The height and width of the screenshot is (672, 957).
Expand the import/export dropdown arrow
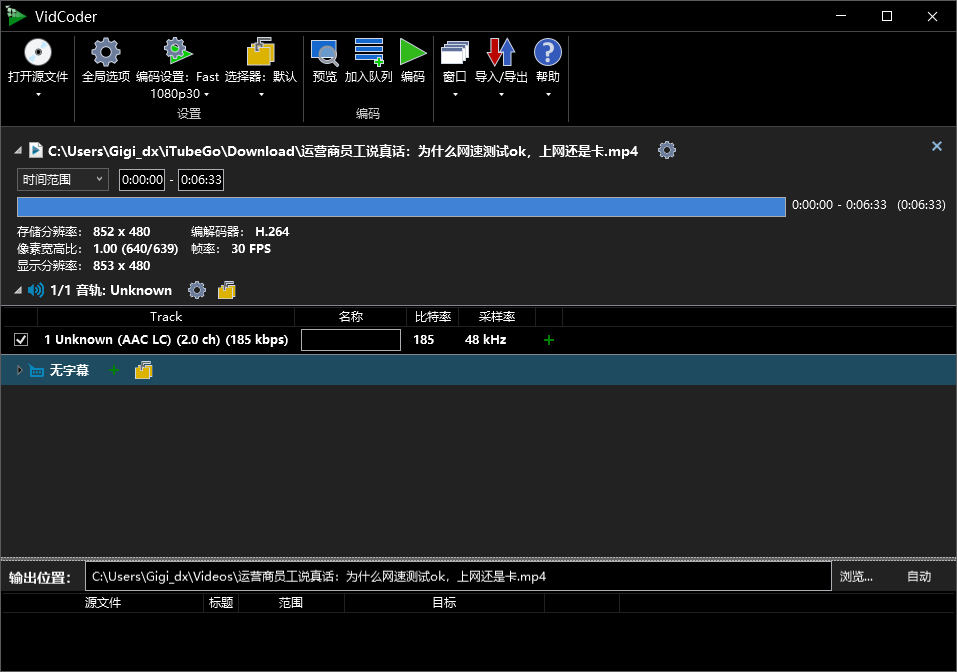[501, 95]
